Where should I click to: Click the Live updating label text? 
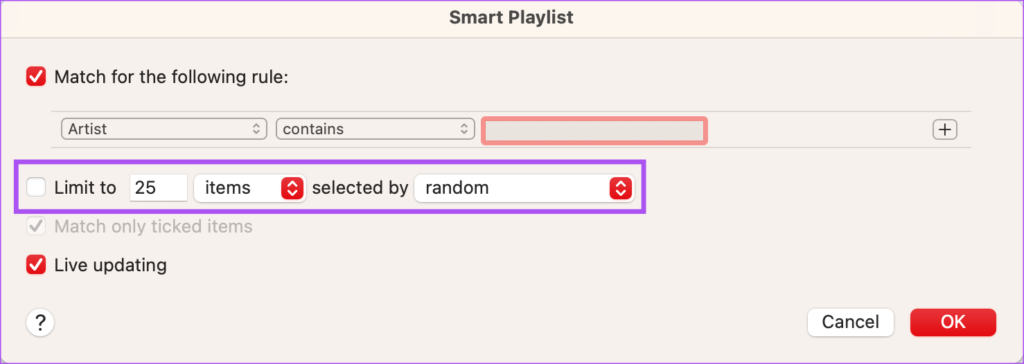110,265
